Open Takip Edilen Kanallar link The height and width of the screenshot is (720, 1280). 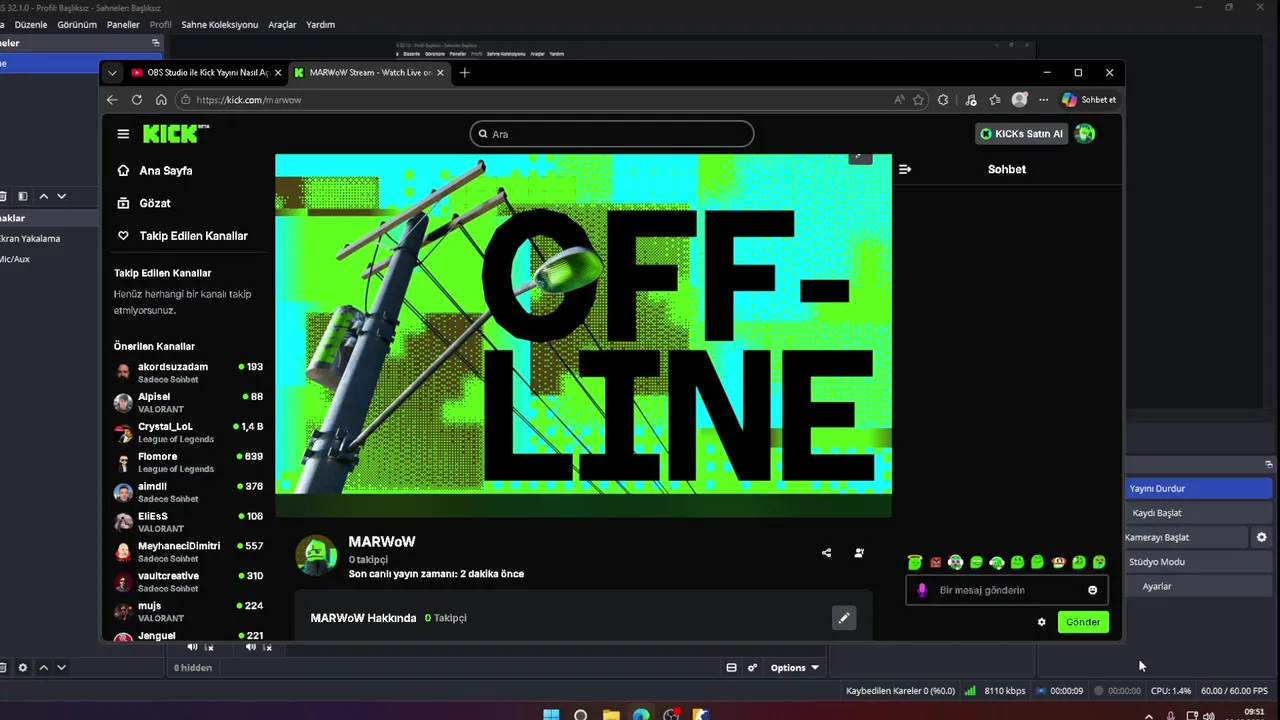pos(182,236)
